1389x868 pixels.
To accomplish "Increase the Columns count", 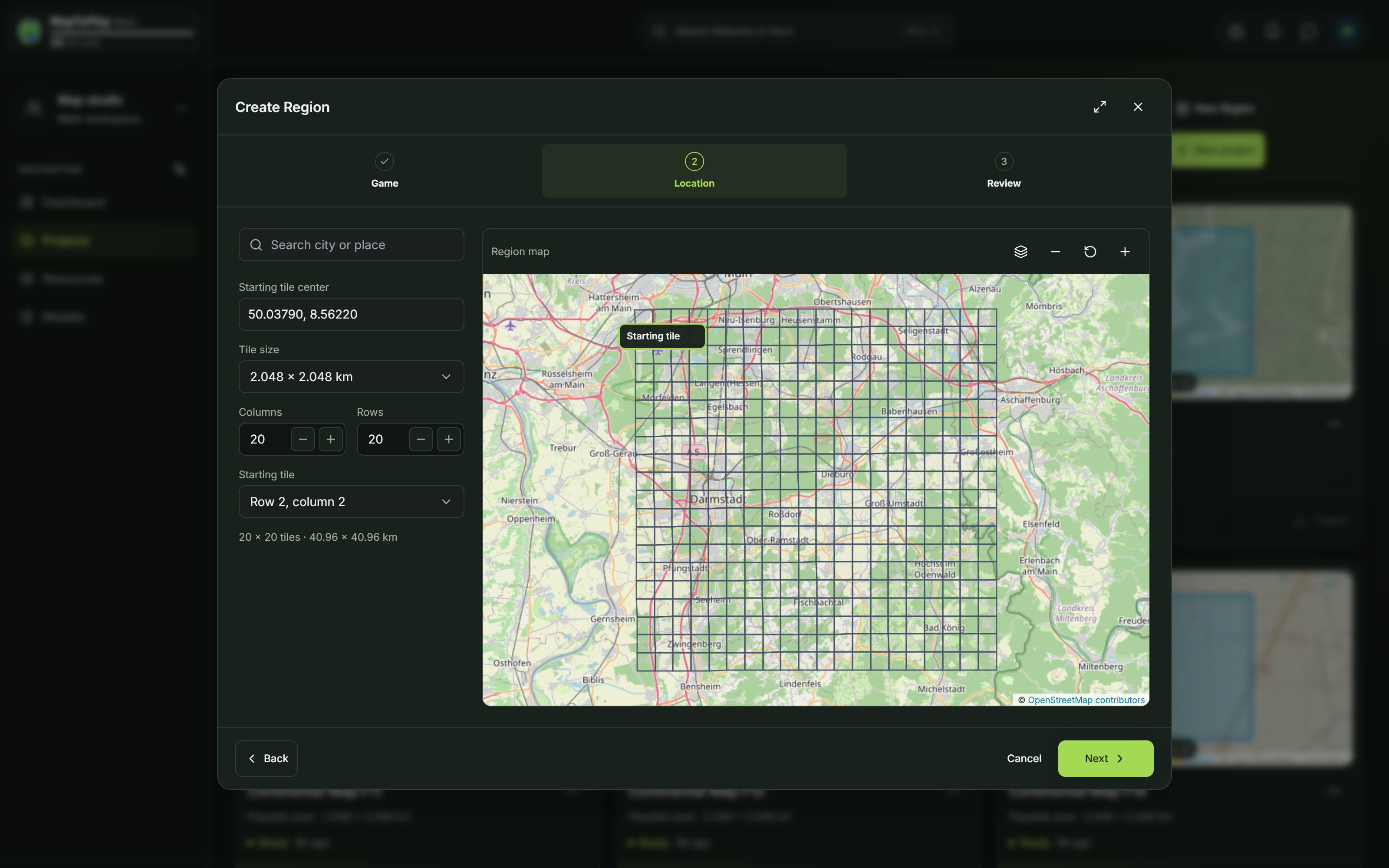I will (x=331, y=439).
